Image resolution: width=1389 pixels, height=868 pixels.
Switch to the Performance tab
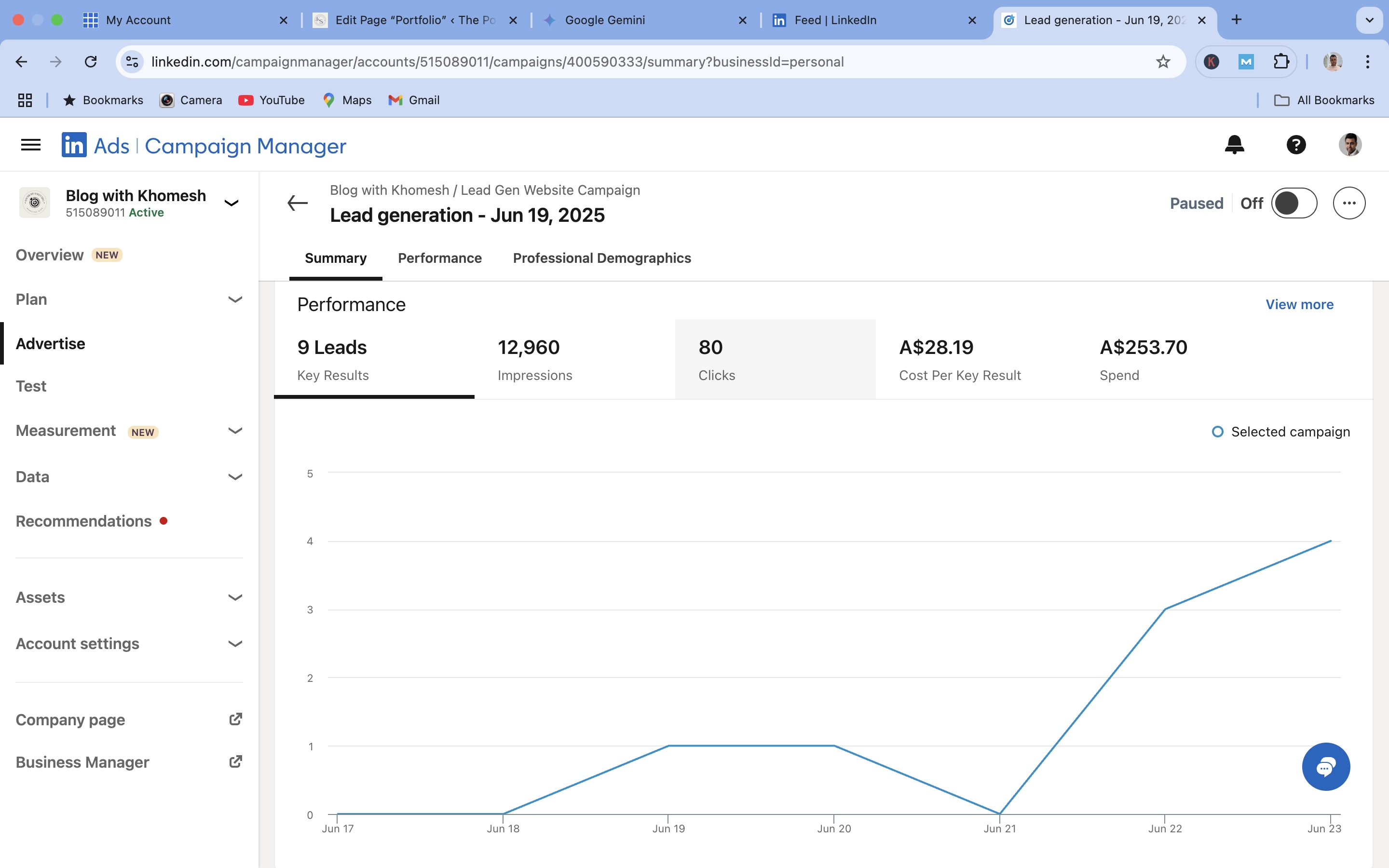click(440, 258)
